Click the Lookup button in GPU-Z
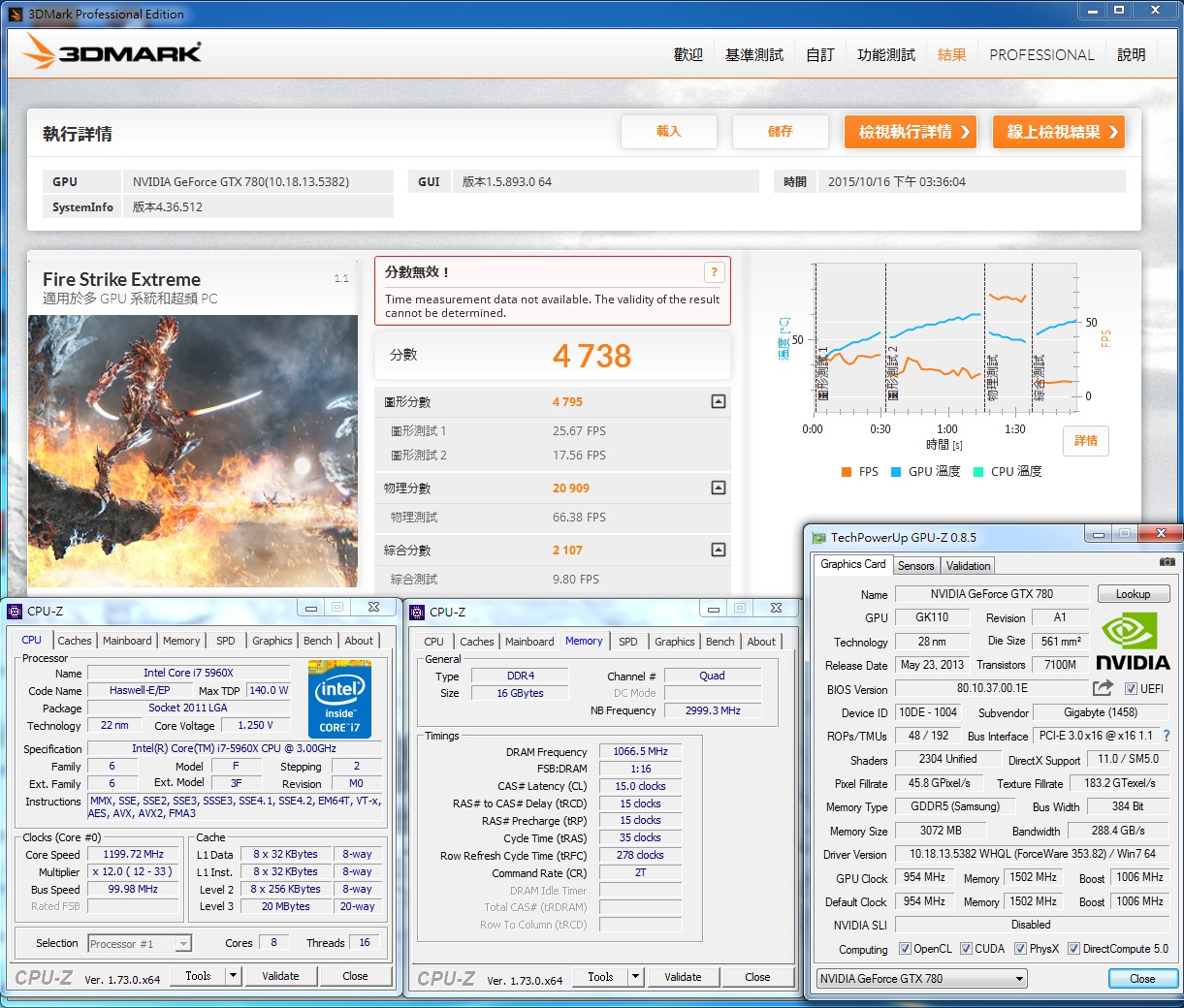 [1133, 594]
